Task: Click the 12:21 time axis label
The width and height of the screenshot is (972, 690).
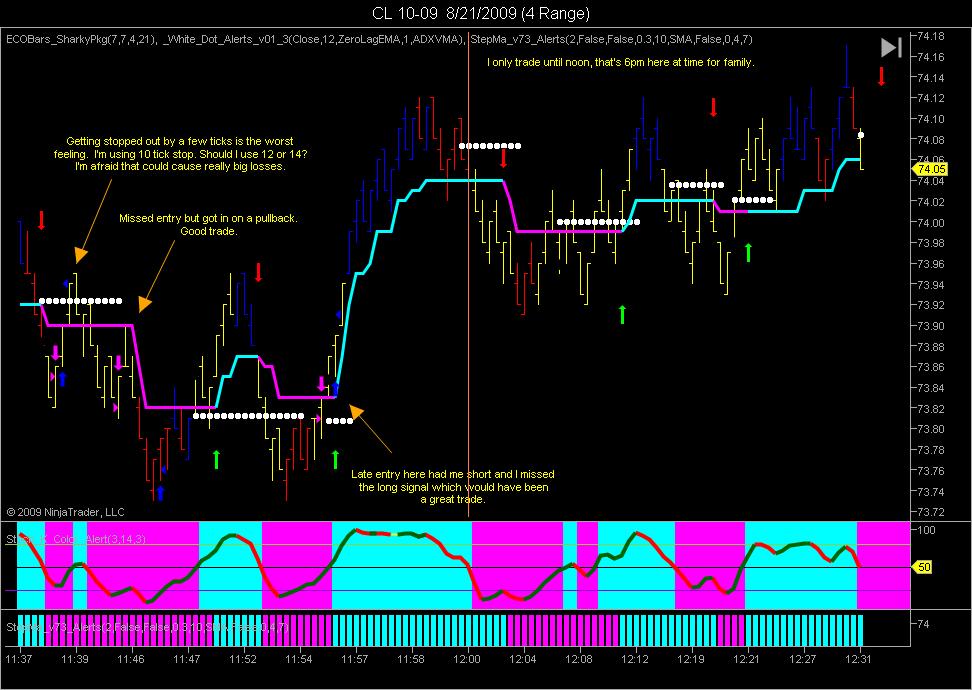Action: (x=748, y=658)
